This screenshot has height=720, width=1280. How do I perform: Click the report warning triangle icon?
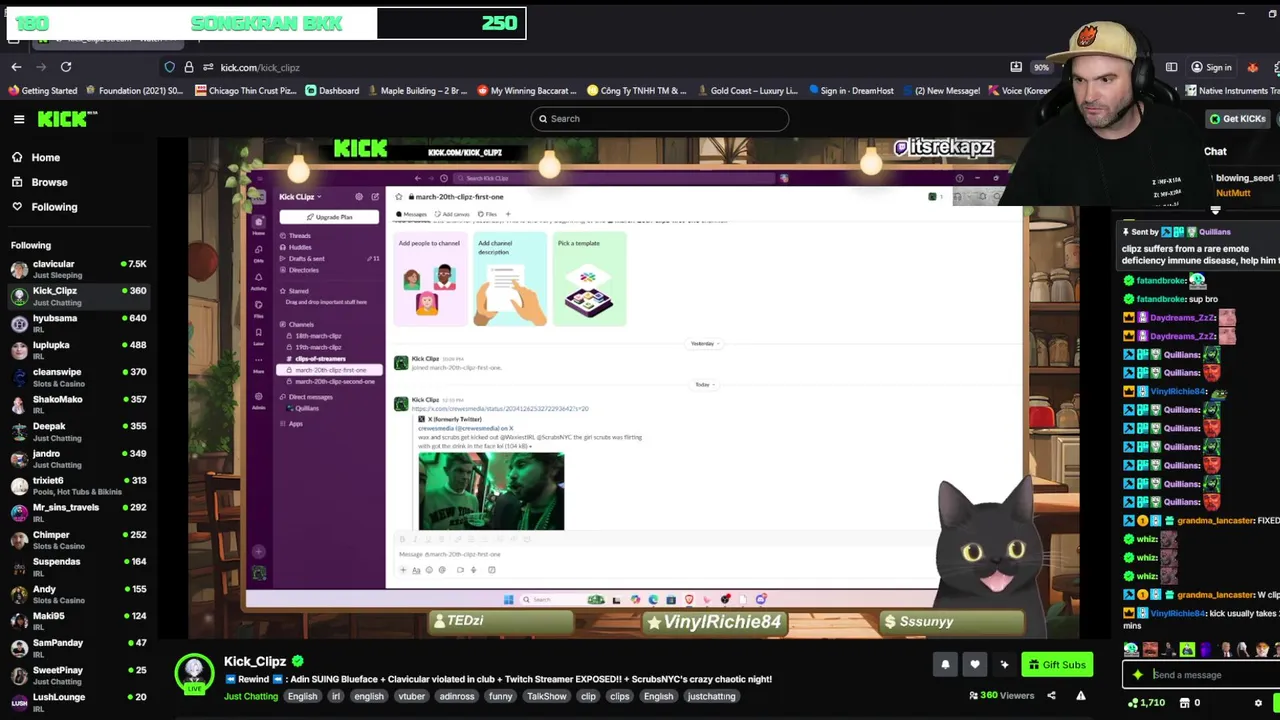coord(1081,696)
